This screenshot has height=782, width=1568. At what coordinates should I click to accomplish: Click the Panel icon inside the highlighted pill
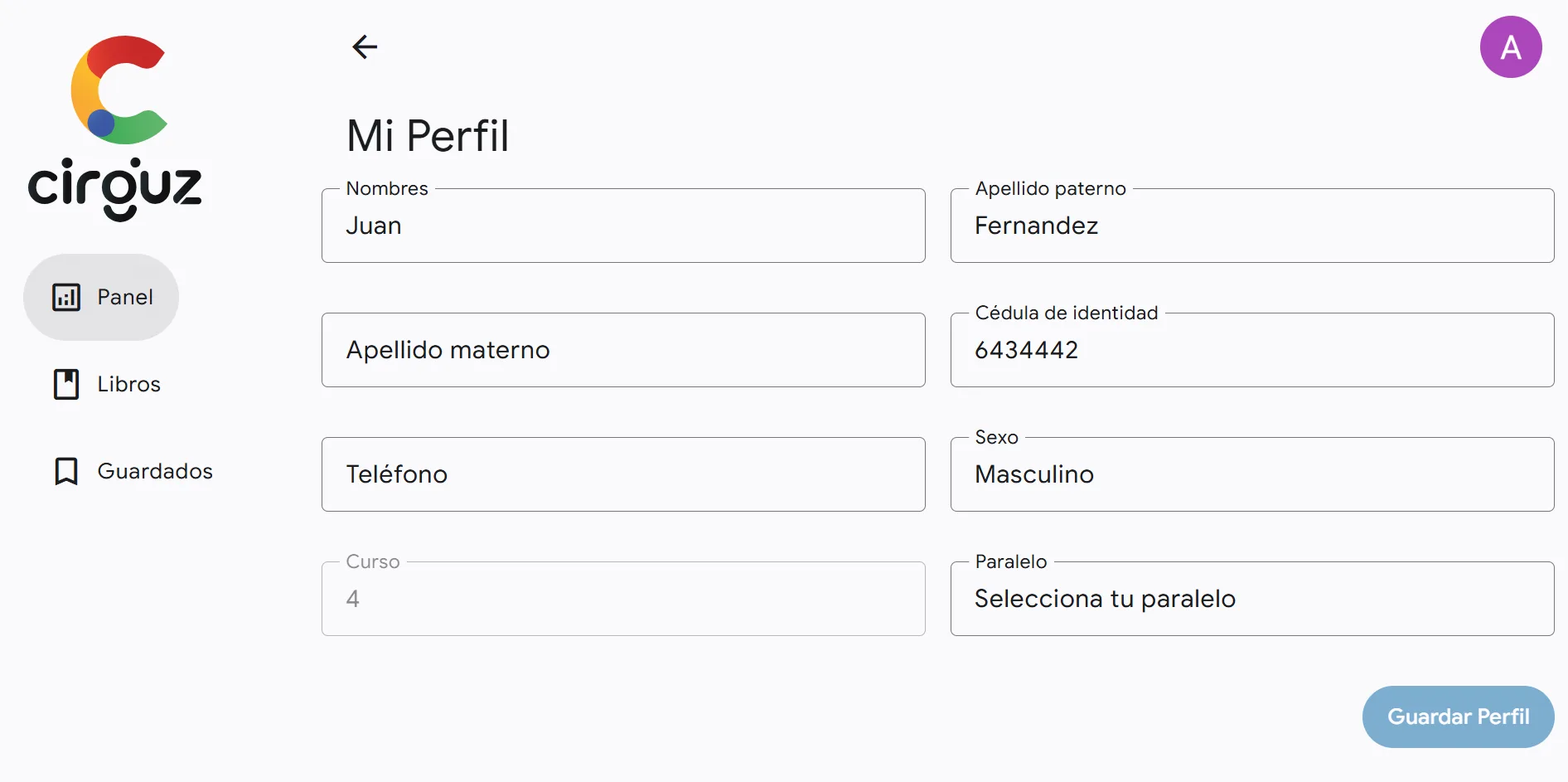pos(67,297)
